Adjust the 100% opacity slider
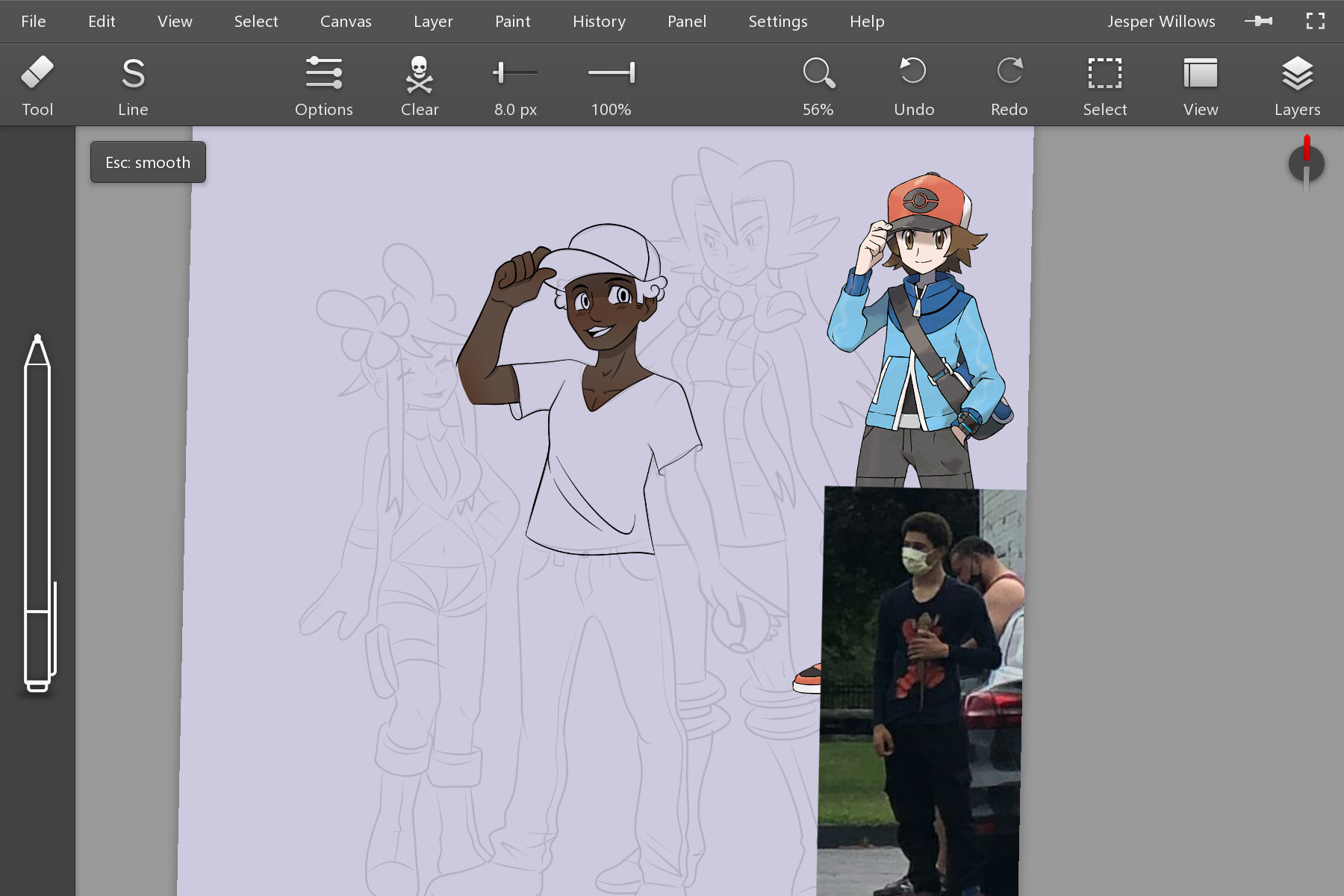This screenshot has width=1344, height=896. (611, 72)
